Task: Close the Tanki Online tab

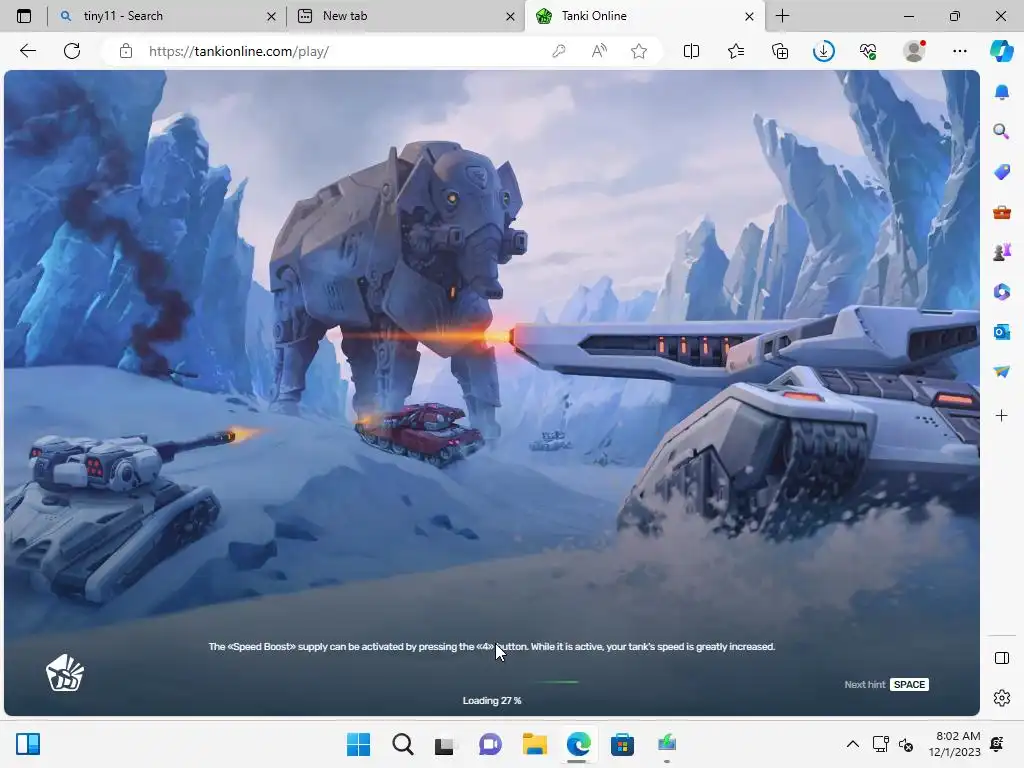Action: pyautogui.click(x=749, y=16)
